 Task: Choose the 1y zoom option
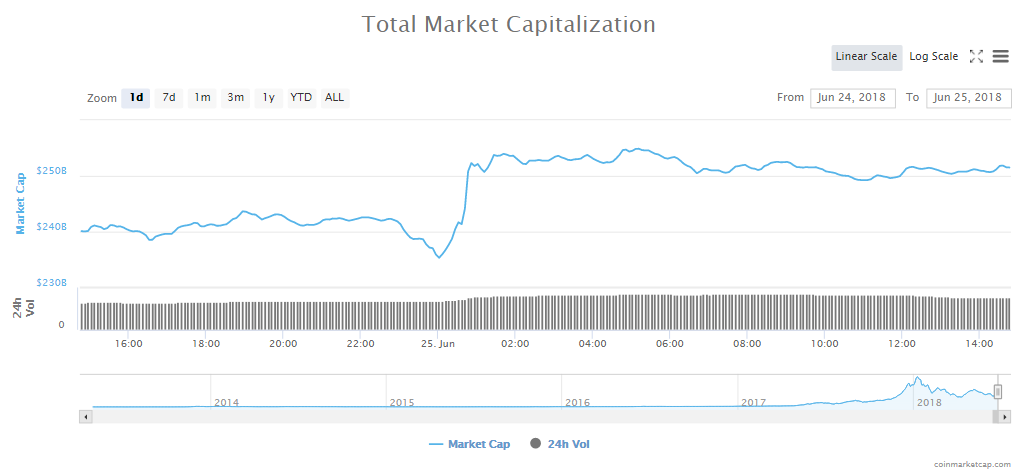click(x=268, y=98)
